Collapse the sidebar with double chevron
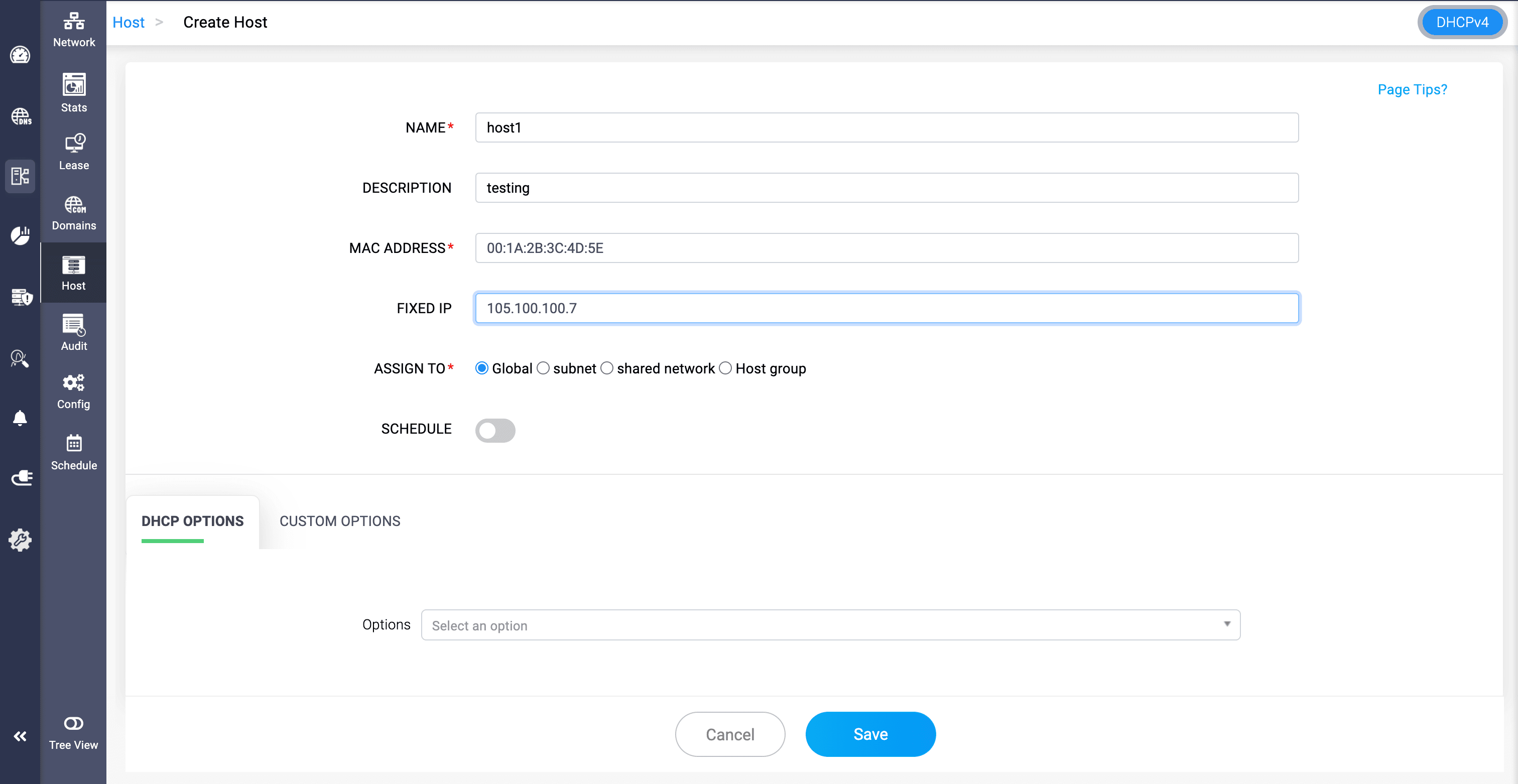The image size is (1518, 784). point(20,736)
